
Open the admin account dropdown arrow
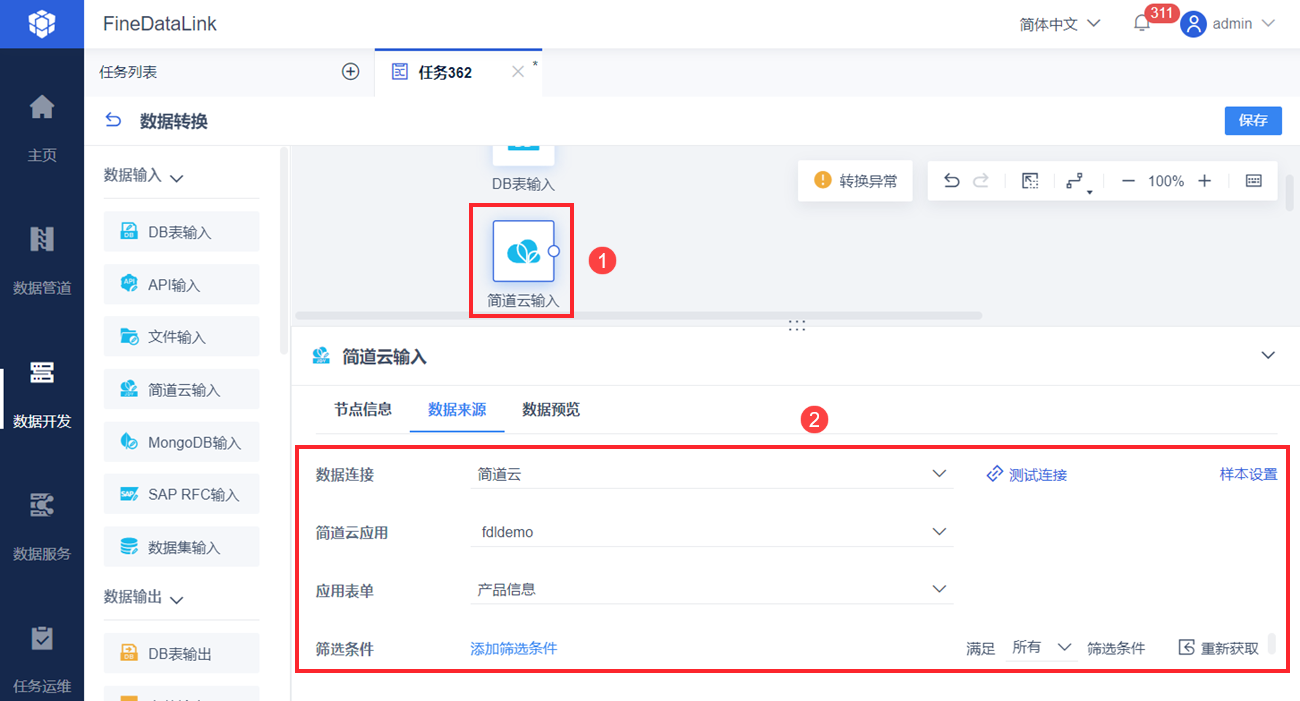tap(1268, 24)
